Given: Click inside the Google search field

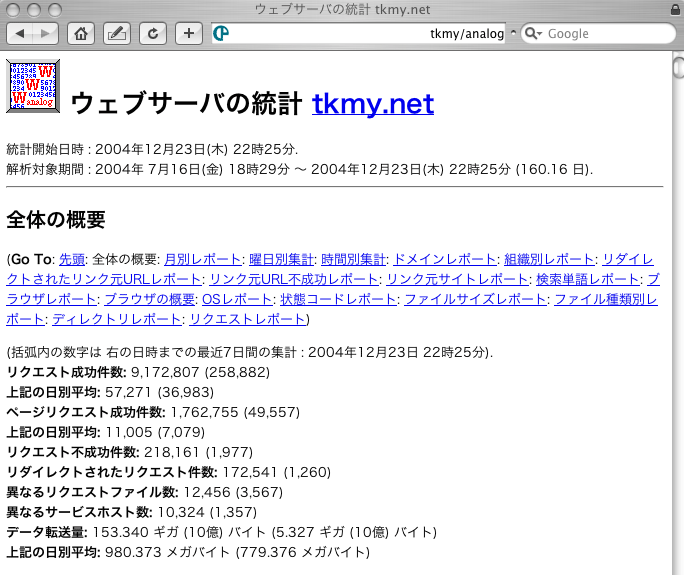Looking at the screenshot, I should [x=605, y=33].
